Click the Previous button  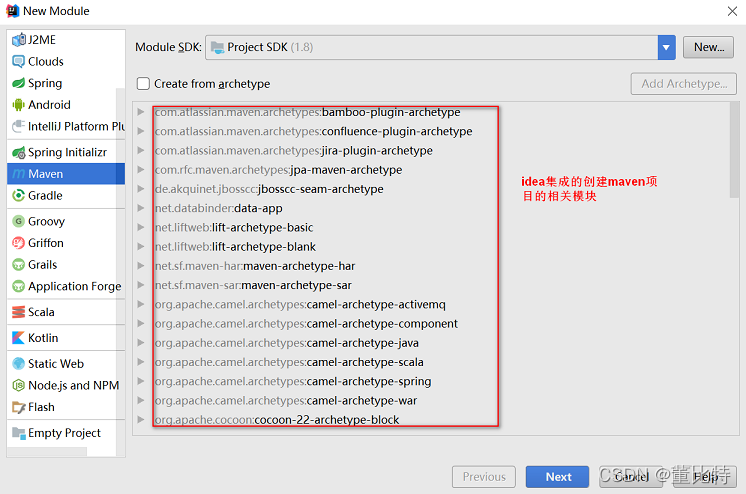tap(484, 477)
